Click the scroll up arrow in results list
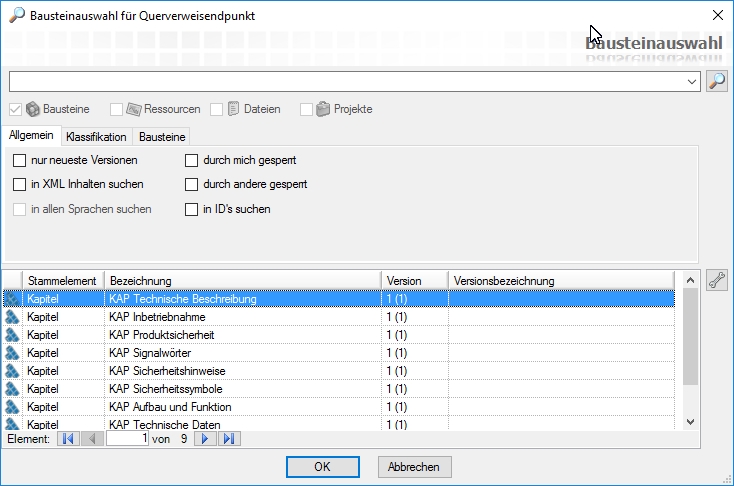 tap(690, 280)
